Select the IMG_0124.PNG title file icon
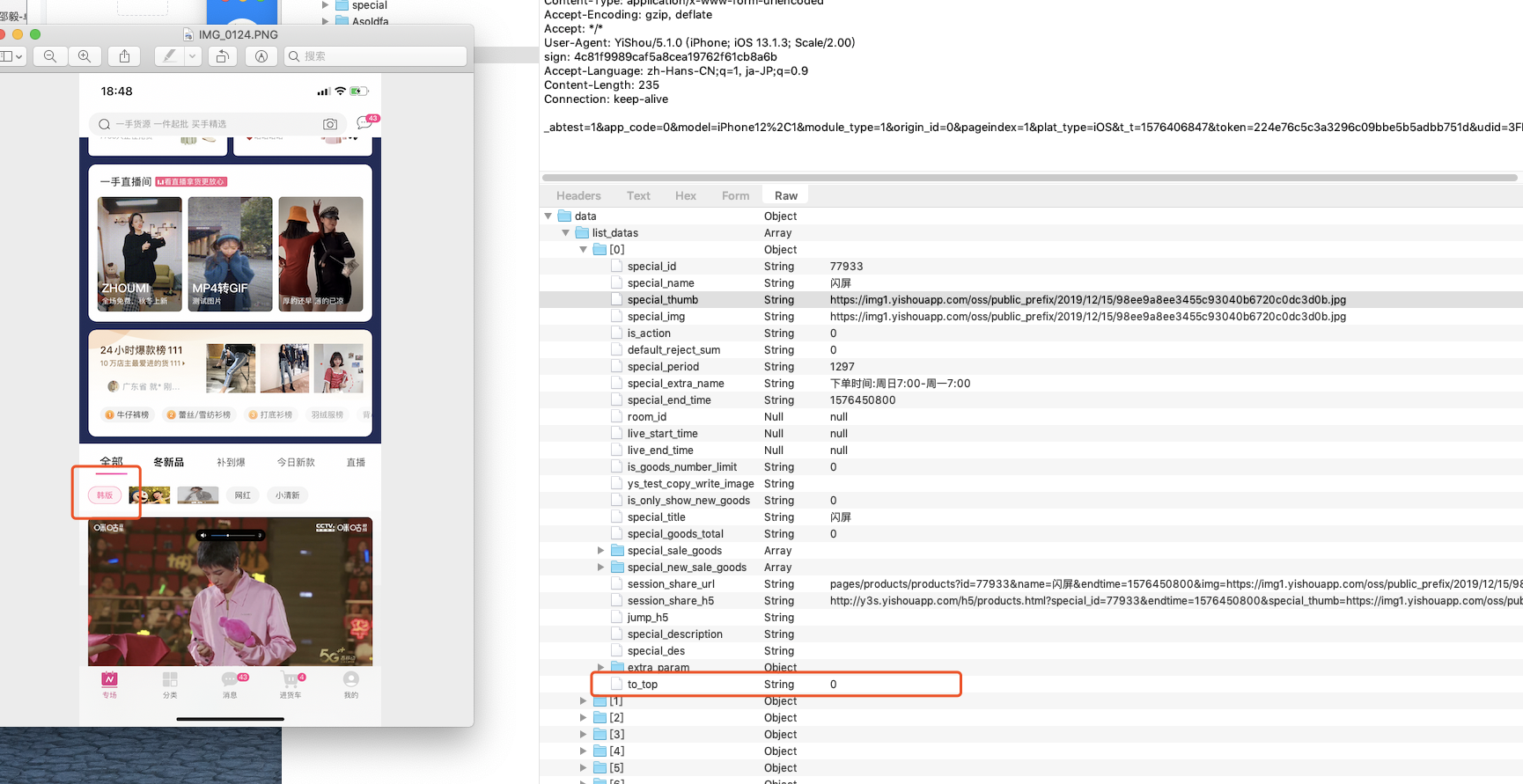 click(188, 34)
